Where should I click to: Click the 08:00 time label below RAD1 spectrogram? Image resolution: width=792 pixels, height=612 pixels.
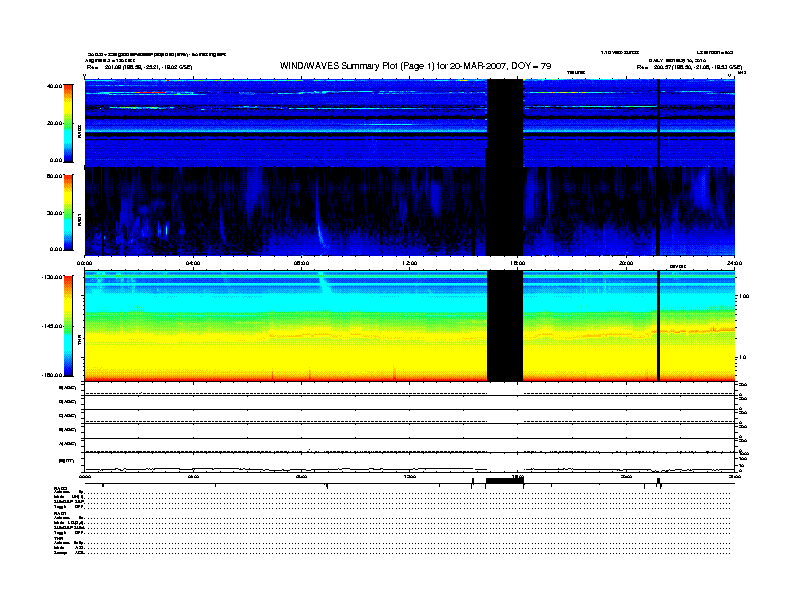point(302,263)
